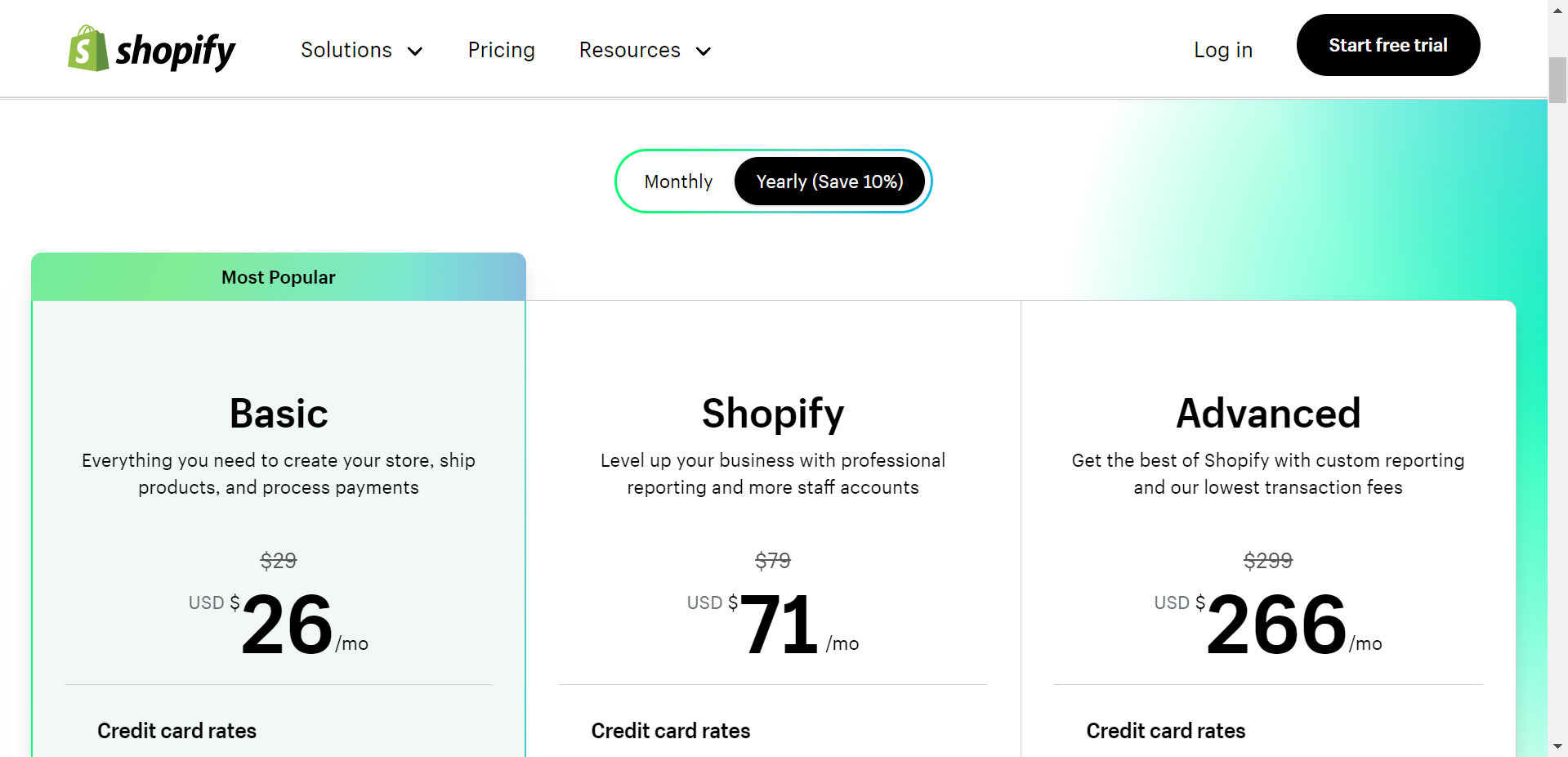Click the Advanced plan $266 price
1568x757 pixels.
coord(1276,625)
